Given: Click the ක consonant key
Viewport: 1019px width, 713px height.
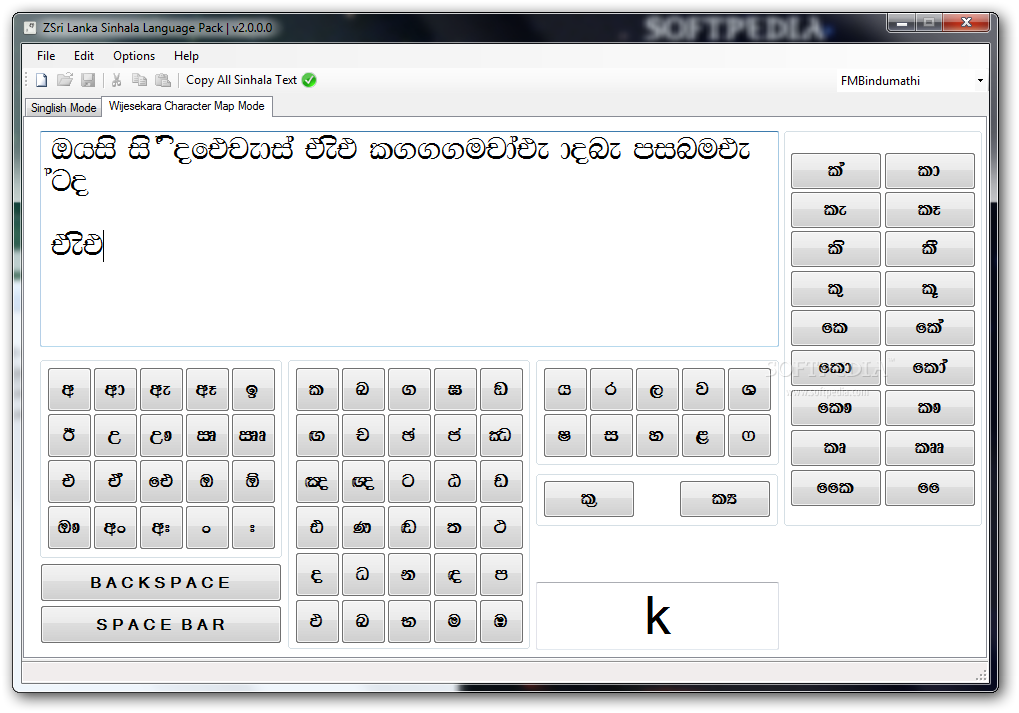Looking at the screenshot, I should click(x=317, y=389).
